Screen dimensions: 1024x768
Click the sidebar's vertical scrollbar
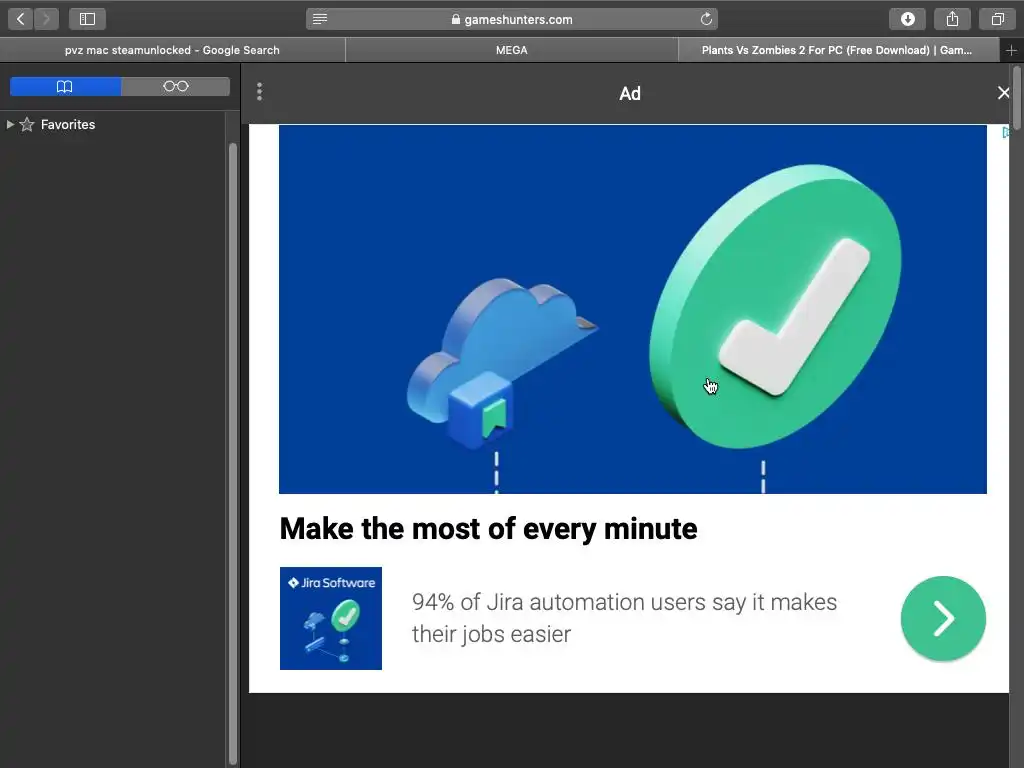[232, 454]
